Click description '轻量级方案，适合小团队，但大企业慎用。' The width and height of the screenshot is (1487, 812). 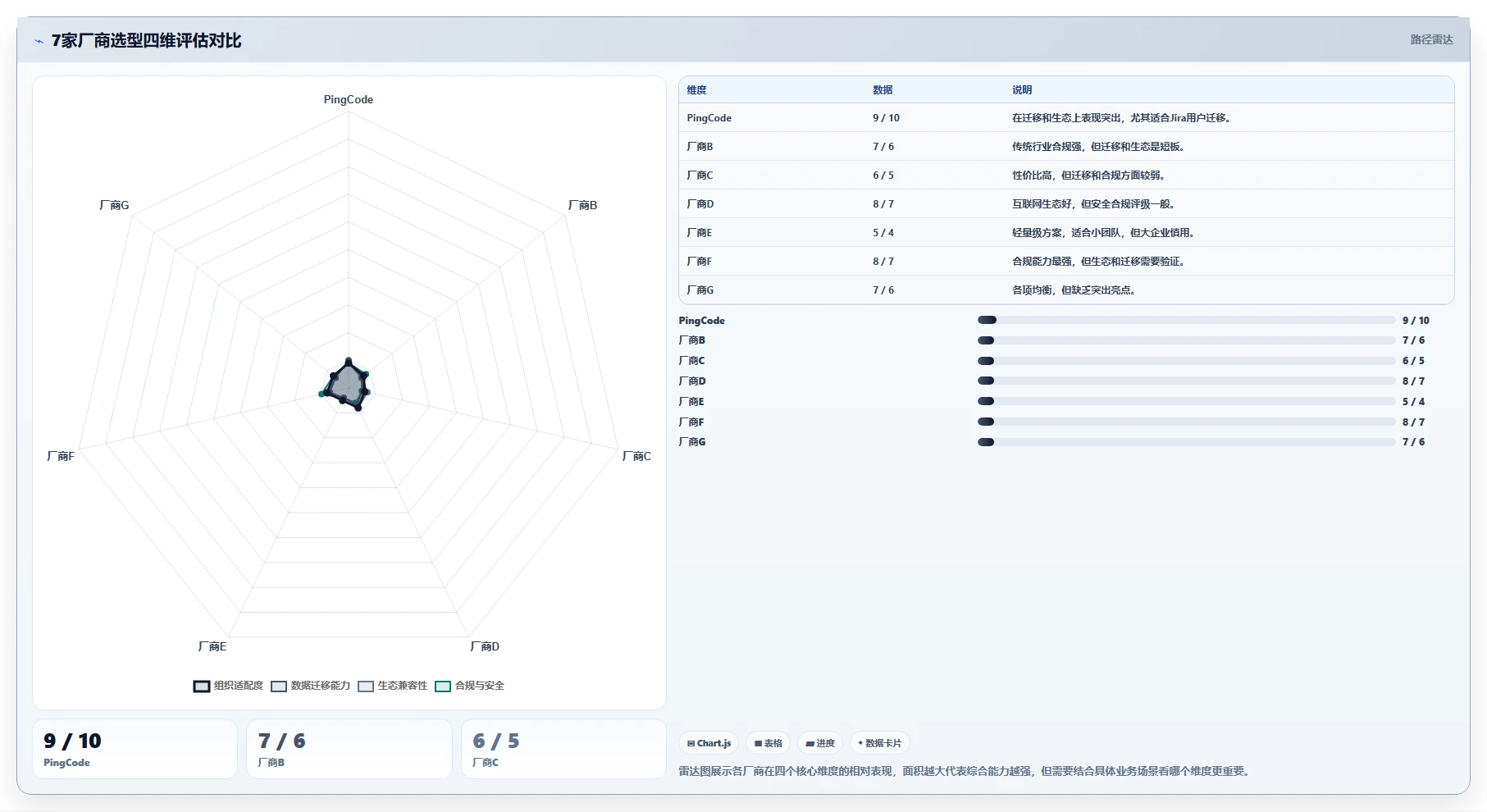(x=1103, y=233)
